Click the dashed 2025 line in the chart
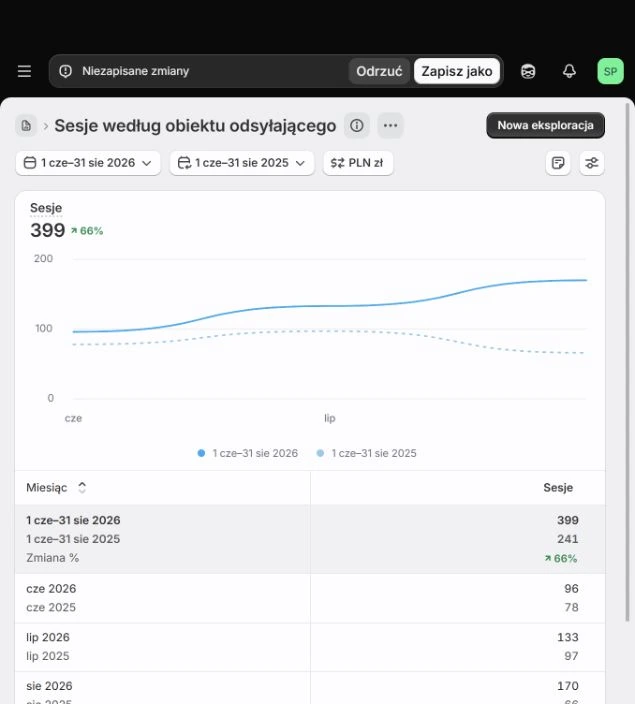 tap(330, 331)
